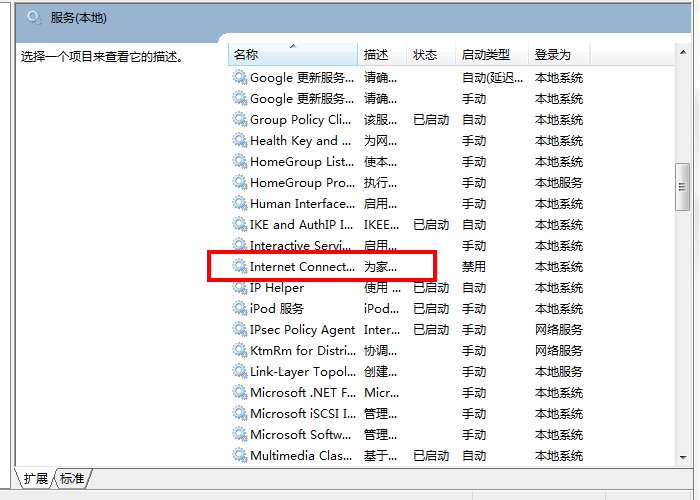Click the scrollbar up arrow
Viewport: 700px width, 500px height.
point(683,53)
